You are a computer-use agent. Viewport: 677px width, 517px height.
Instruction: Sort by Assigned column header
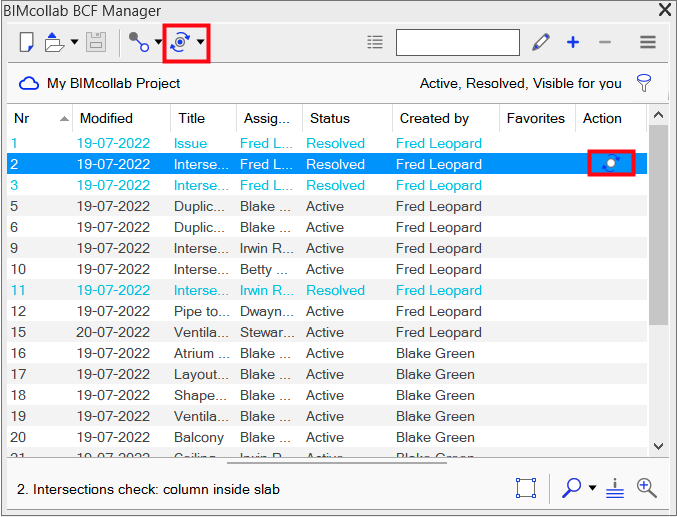pyautogui.click(x=269, y=118)
